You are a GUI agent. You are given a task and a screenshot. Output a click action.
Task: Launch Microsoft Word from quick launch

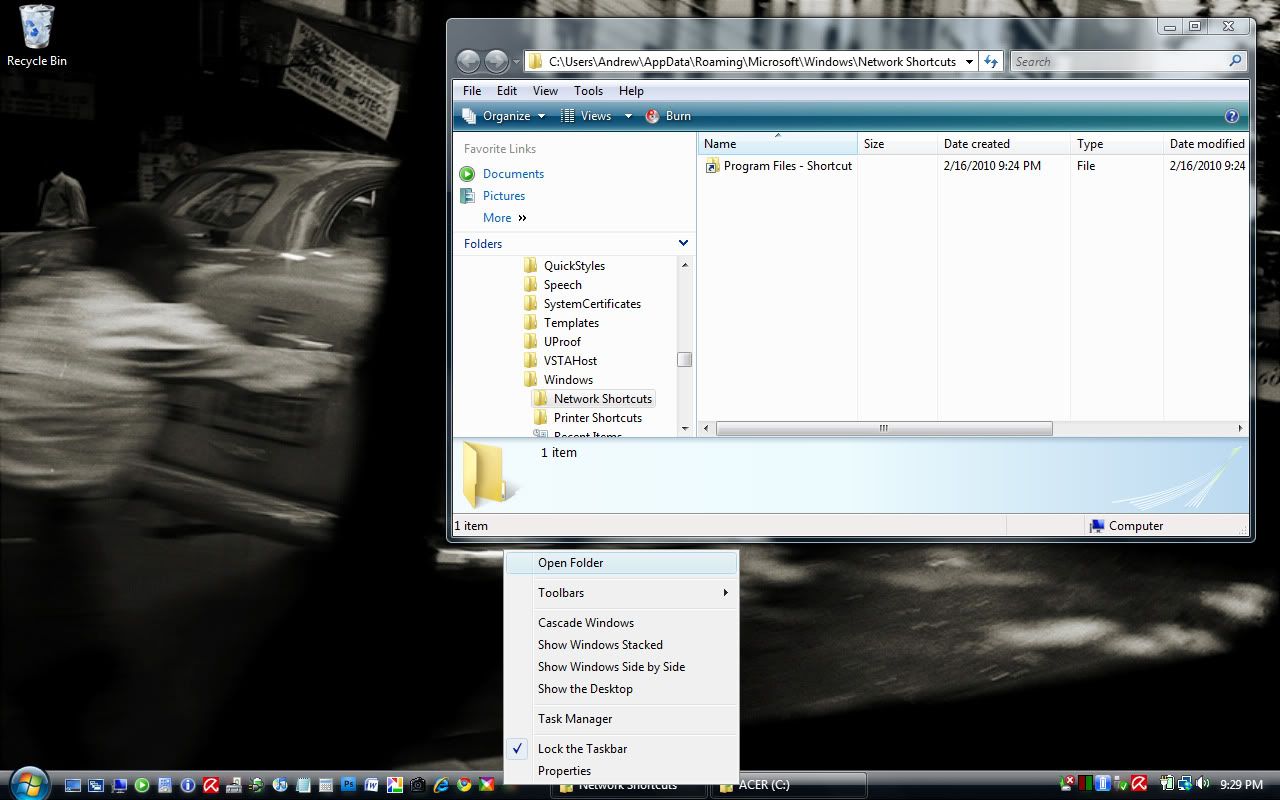point(372,785)
